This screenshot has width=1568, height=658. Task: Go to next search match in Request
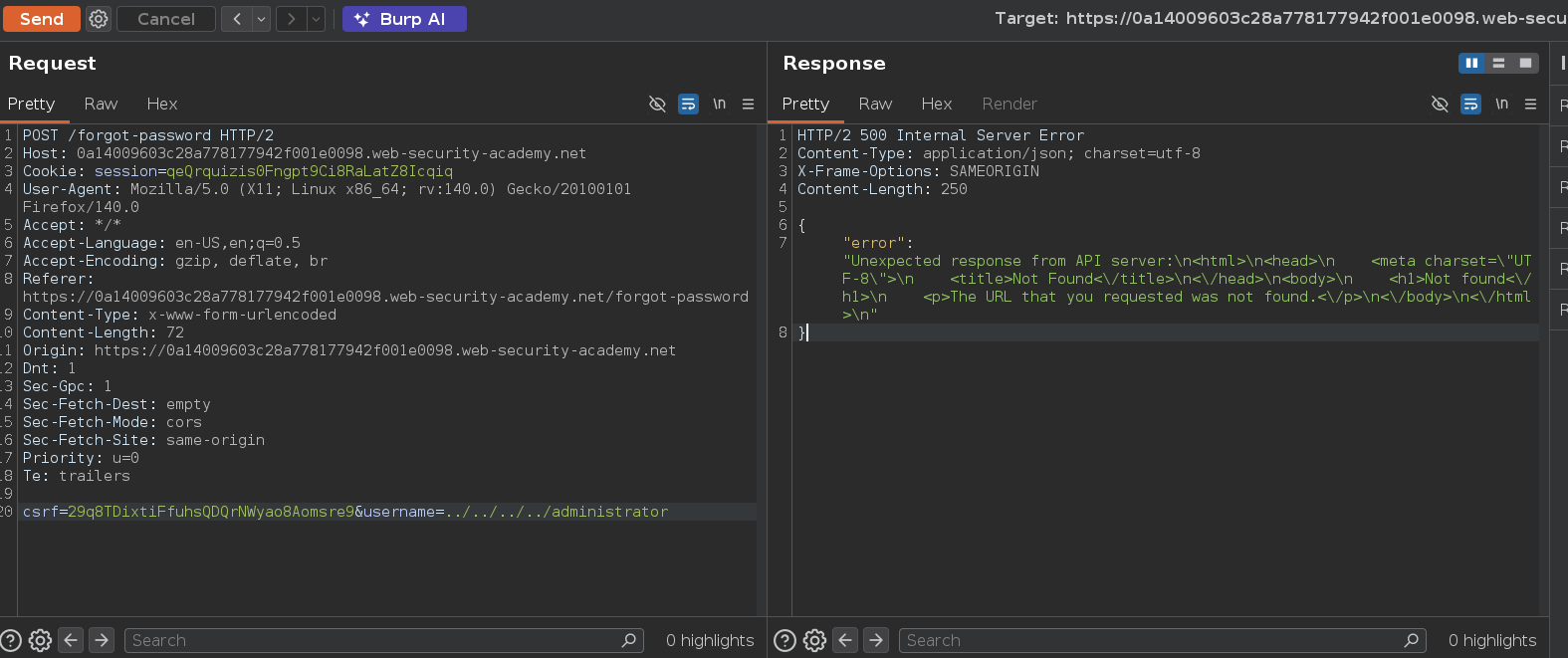pyautogui.click(x=102, y=640)
